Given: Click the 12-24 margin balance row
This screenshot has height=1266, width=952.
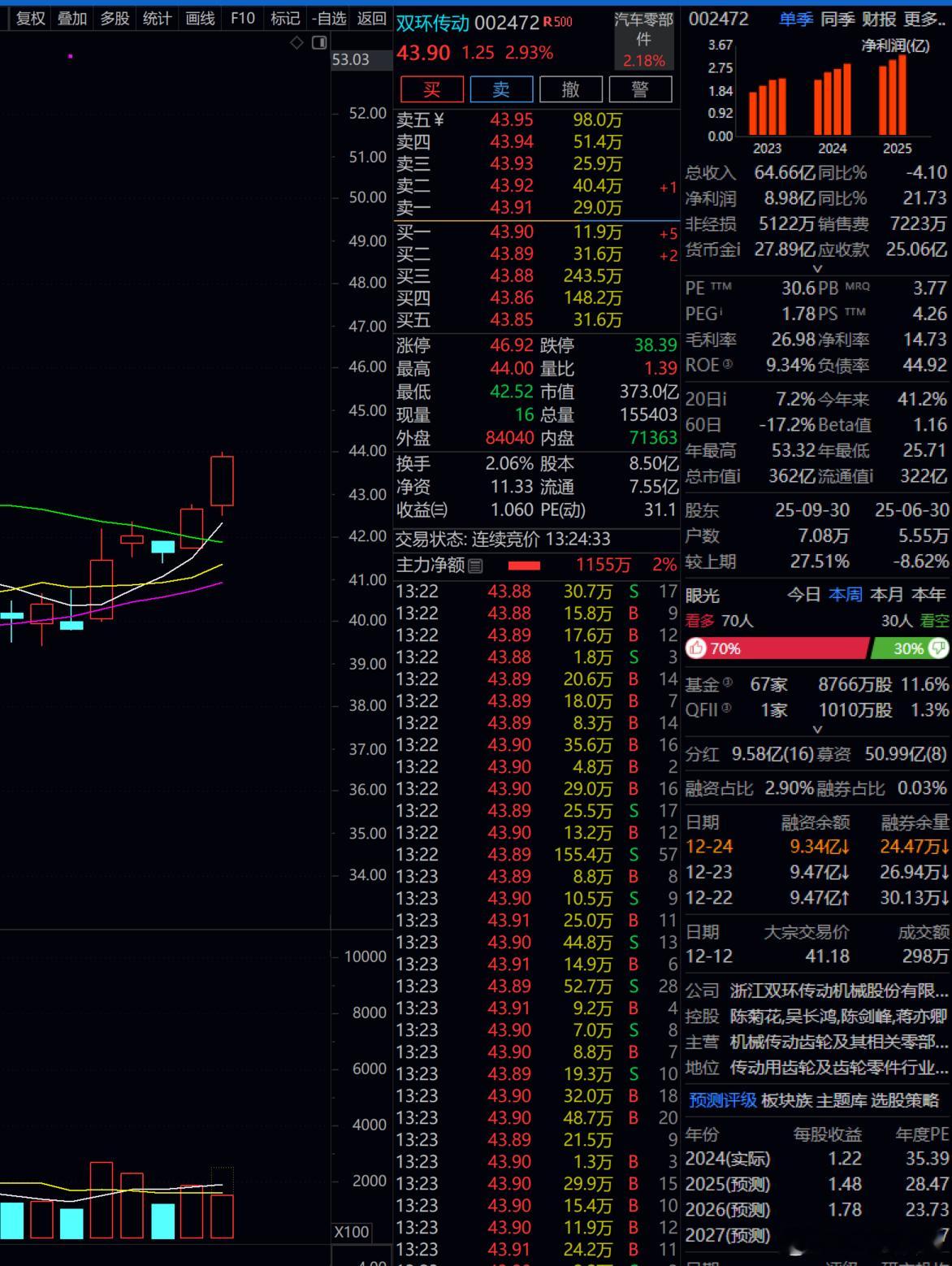Looking at the screenshot, I should (817, 847).
